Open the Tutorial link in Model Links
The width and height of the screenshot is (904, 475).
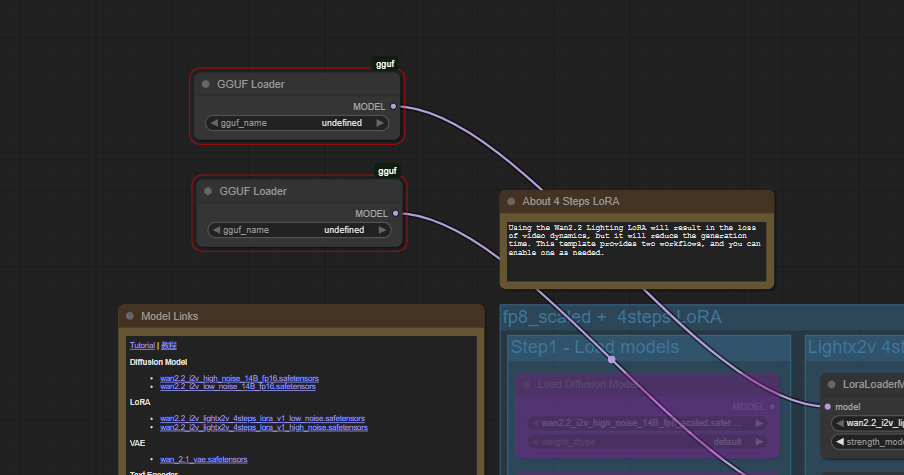point(141,345)
